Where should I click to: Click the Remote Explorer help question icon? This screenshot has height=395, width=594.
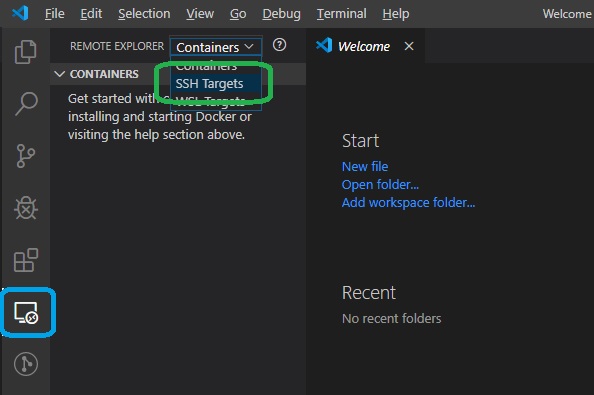[279, 45]
